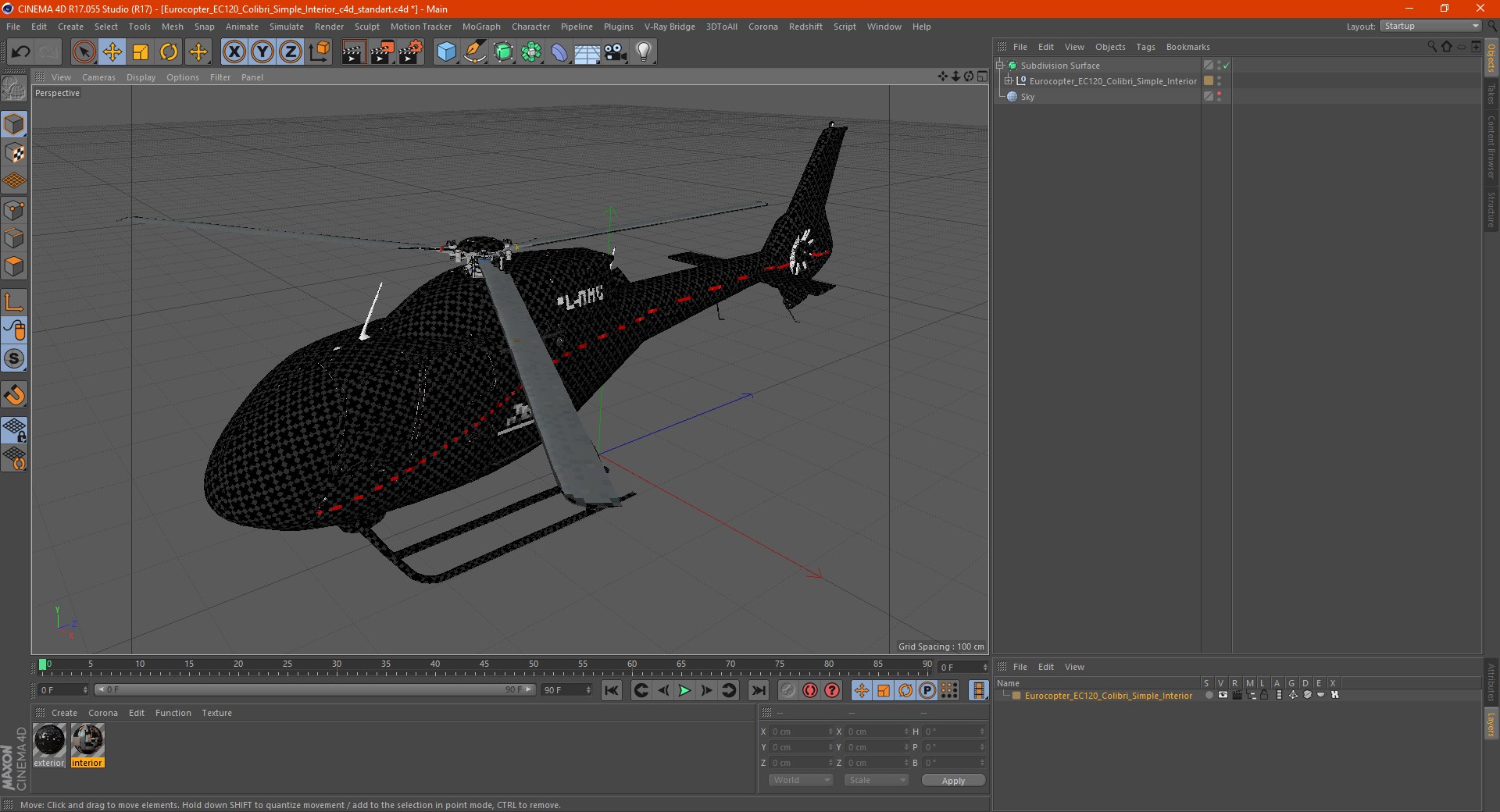The height and width of the screenshot is (812, 1500).
Task: Go to end of animation
Action: click(x=758, y=690)
